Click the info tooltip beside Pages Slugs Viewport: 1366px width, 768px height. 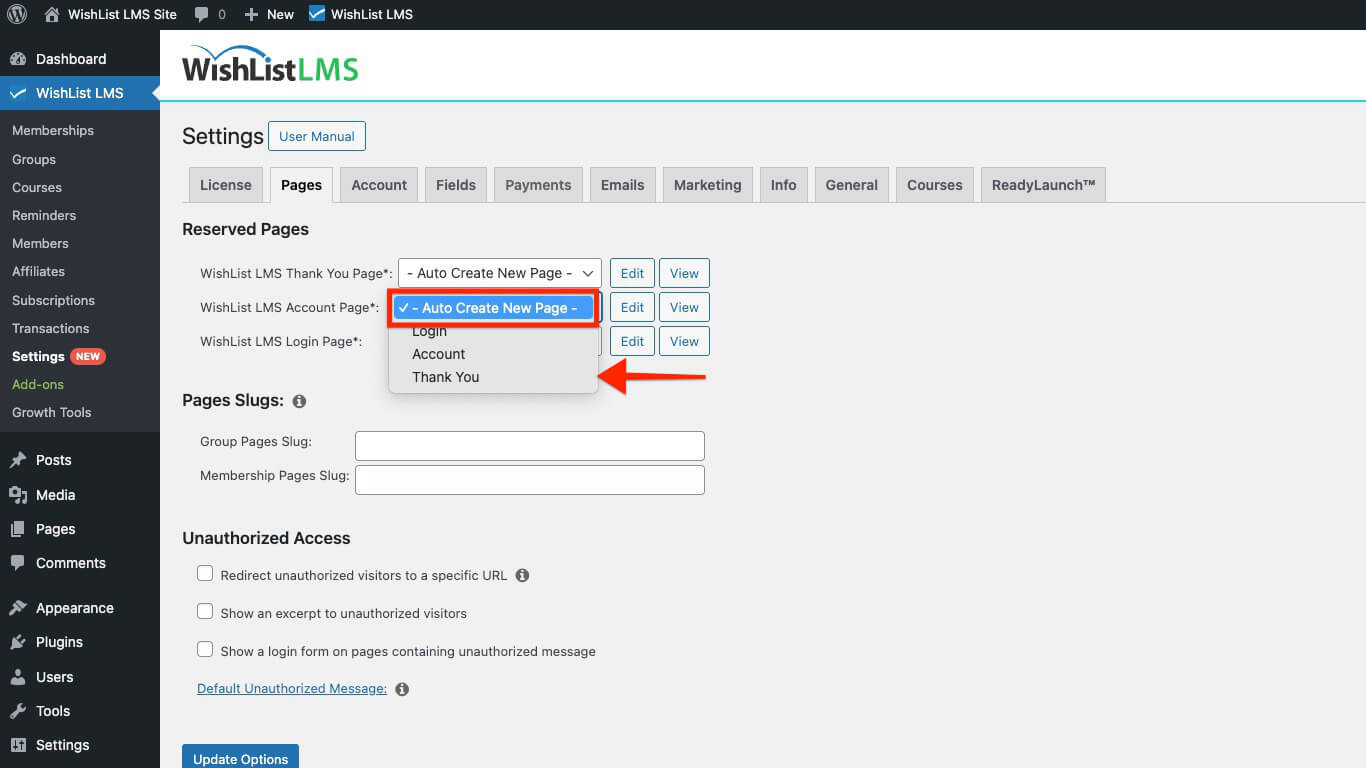pos(298,401)
